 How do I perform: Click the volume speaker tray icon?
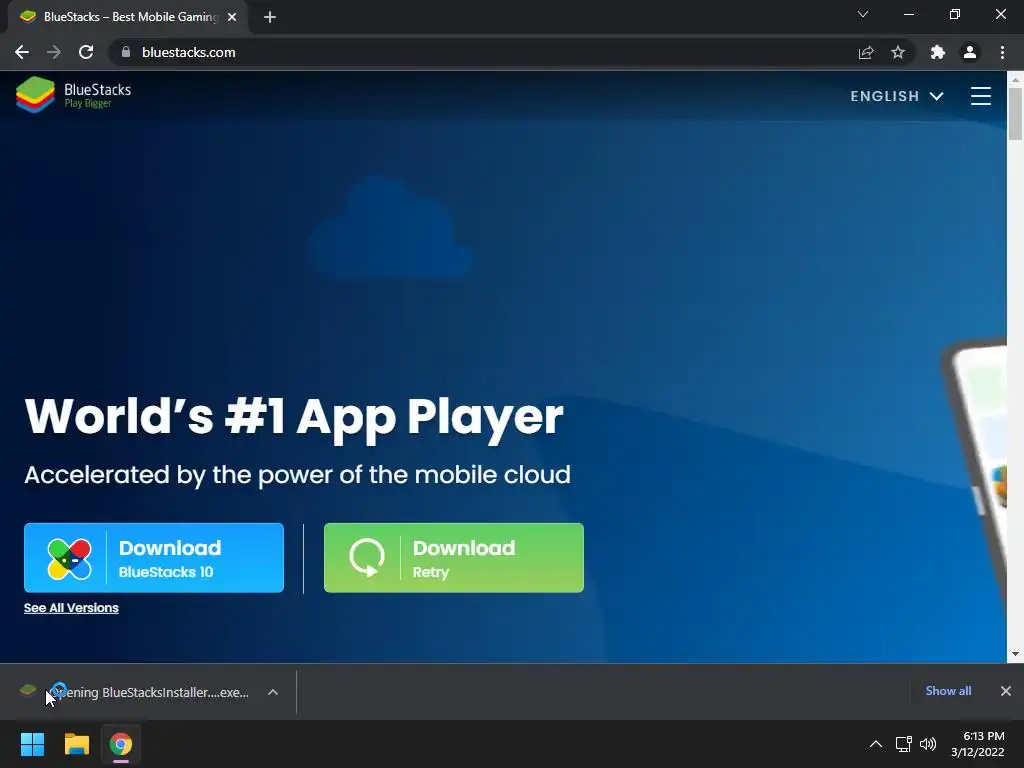928,744
